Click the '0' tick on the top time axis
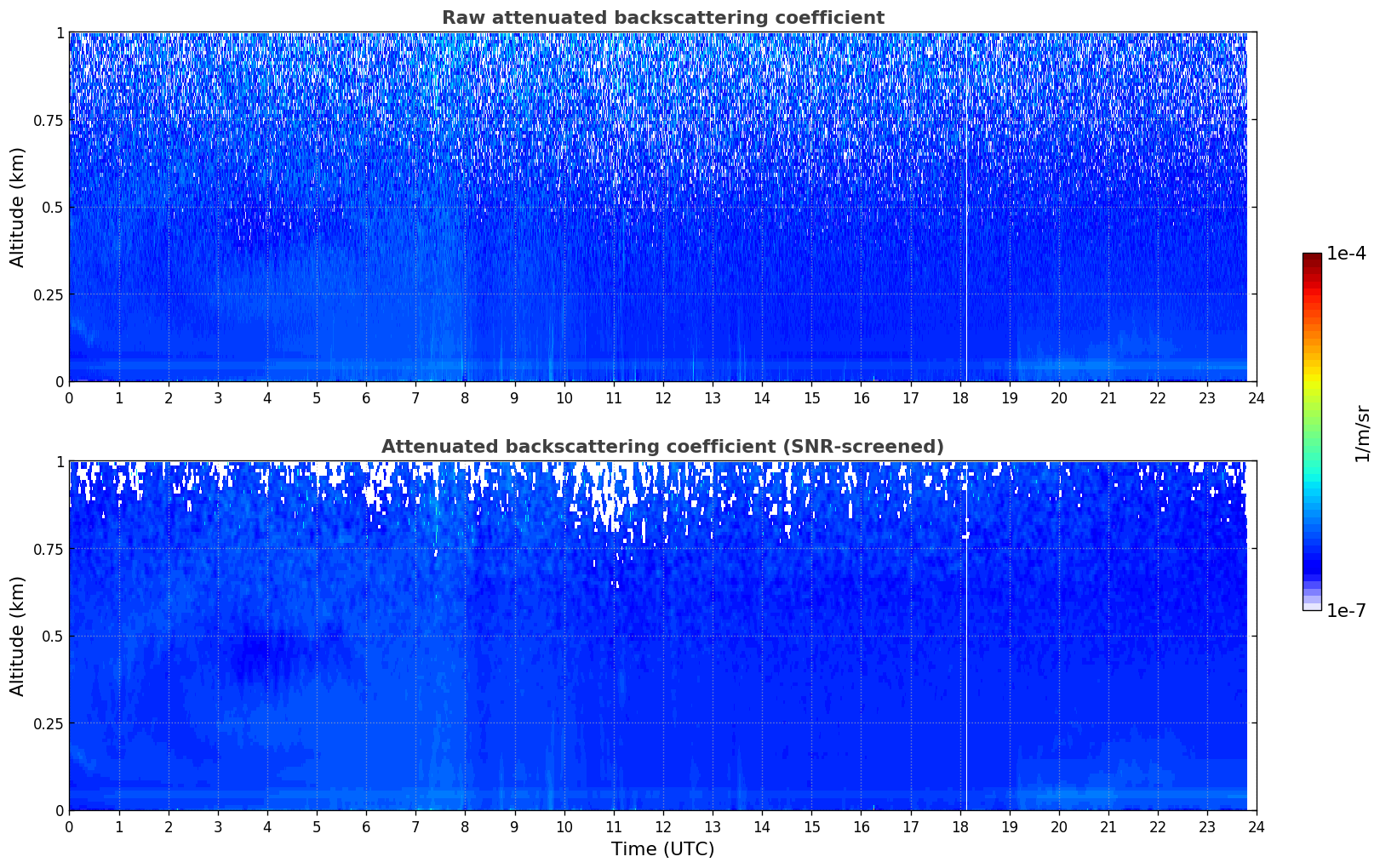Viewport: 1380px width, 868px height. pyautogui.click(x=69, y=397)
